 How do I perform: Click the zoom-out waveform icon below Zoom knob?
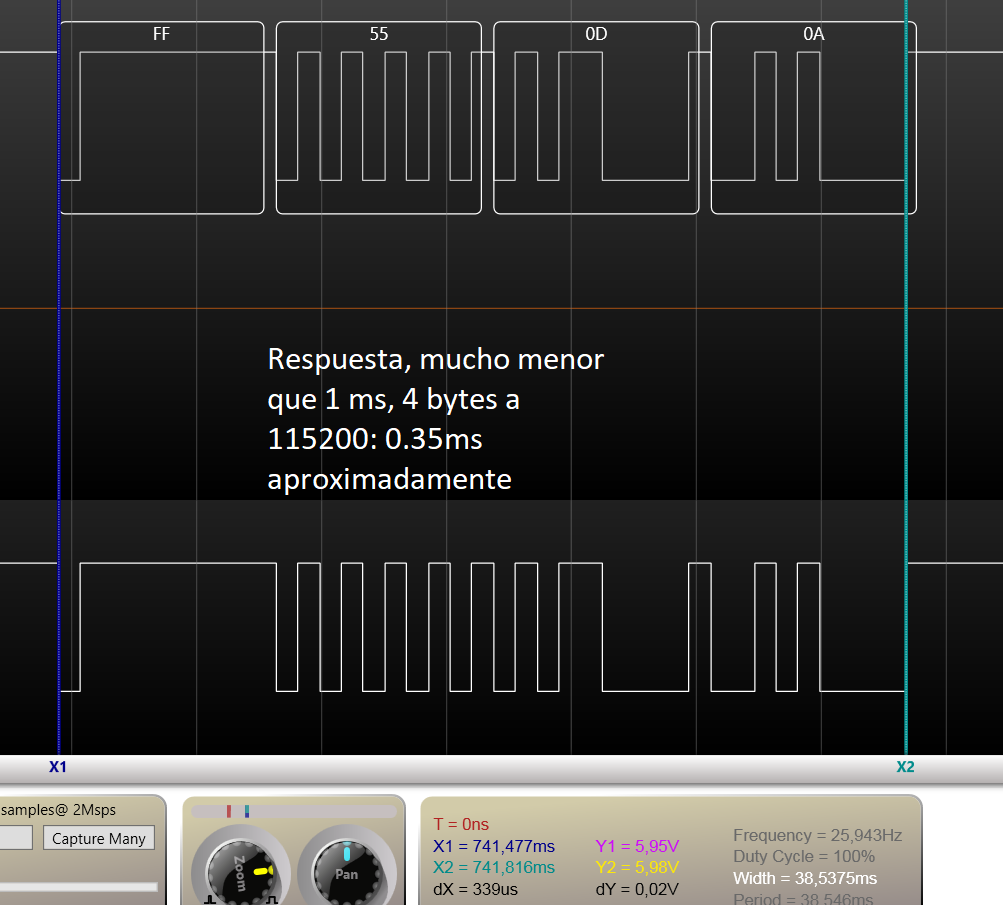tap(210, 901)
